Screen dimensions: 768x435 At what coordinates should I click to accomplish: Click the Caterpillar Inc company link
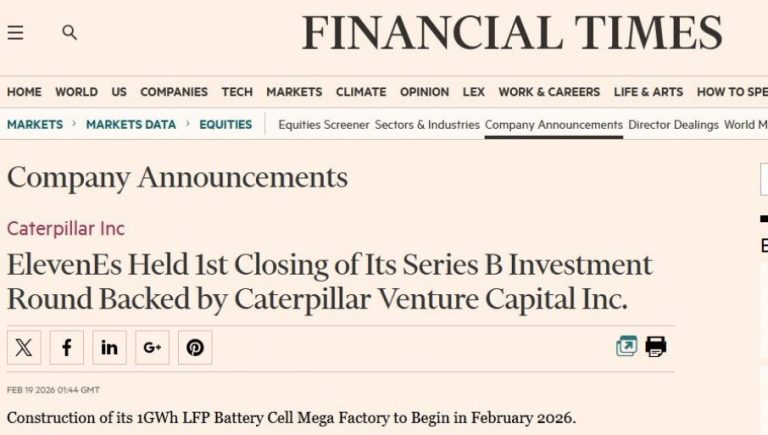point(66,228)
